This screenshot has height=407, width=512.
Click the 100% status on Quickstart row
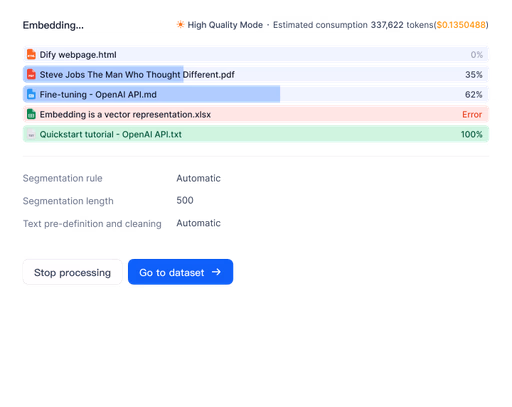point(471,134)
